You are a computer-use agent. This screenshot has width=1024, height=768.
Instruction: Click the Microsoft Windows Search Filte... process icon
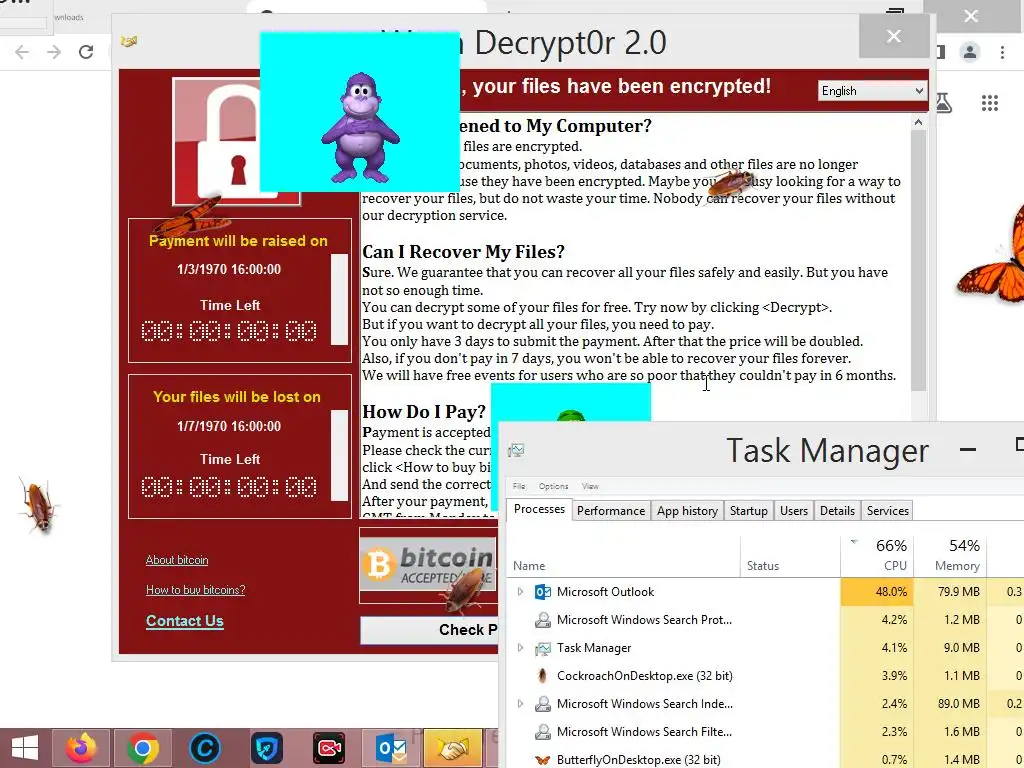[543, 732]
